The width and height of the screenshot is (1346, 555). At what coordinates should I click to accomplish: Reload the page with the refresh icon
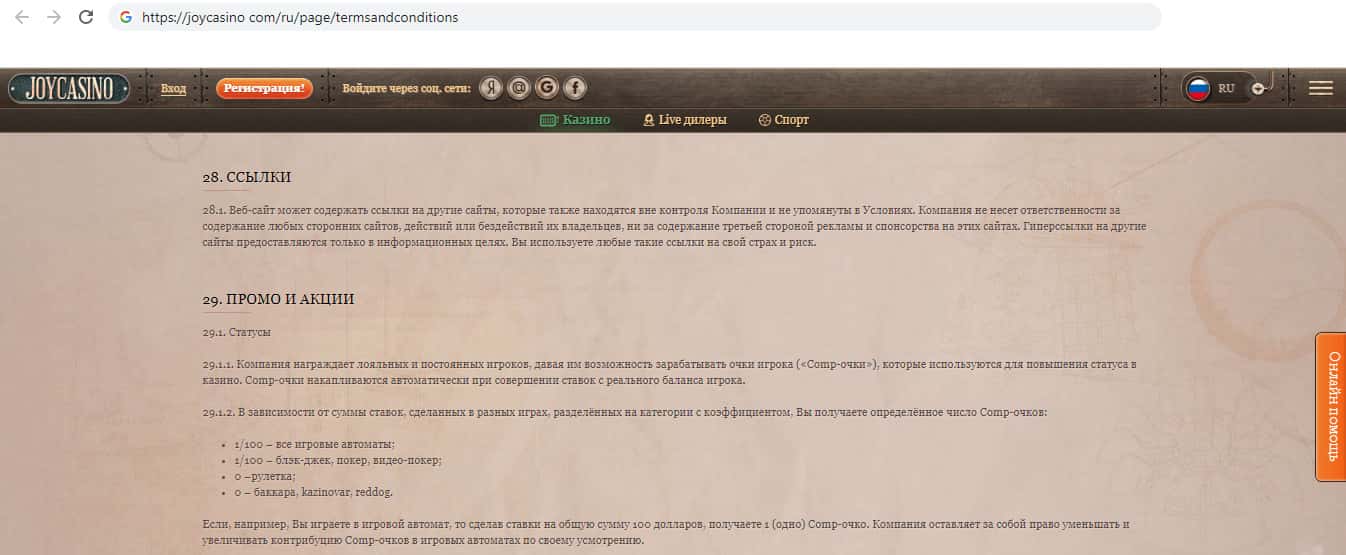[x=86, y=17]
